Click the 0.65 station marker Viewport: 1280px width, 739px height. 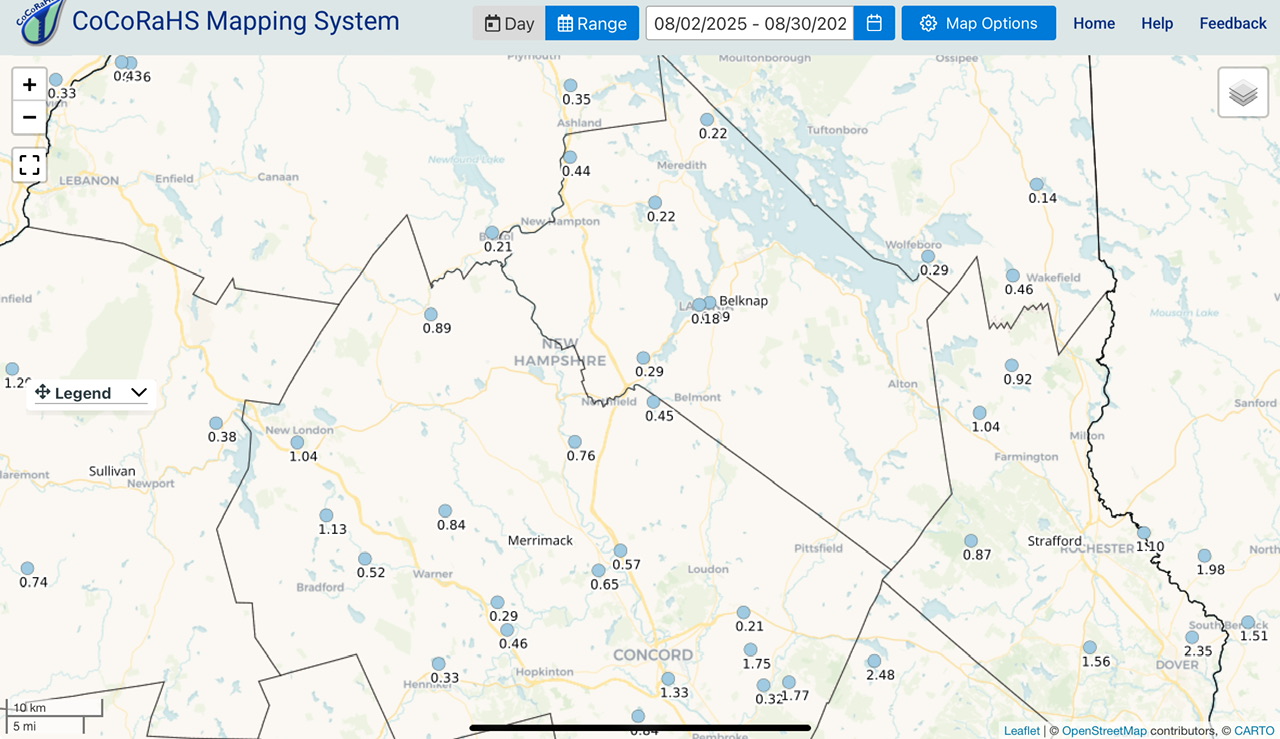click(x=598, y=571)
